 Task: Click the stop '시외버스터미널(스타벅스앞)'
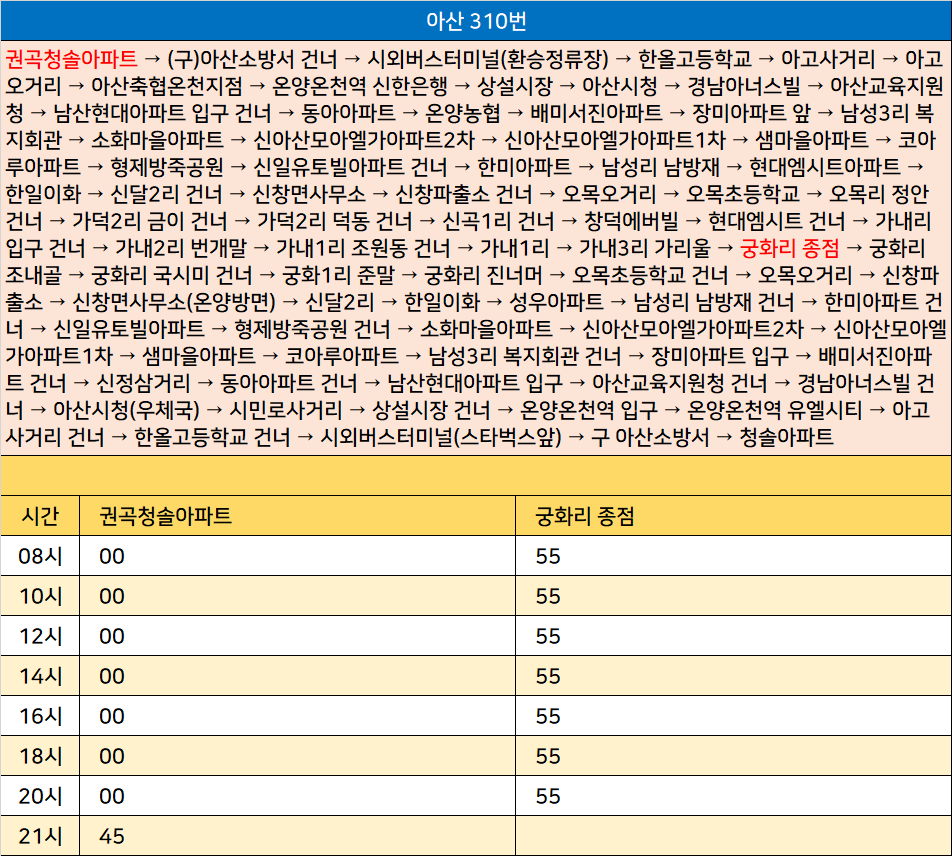click(x=441, y=437)
